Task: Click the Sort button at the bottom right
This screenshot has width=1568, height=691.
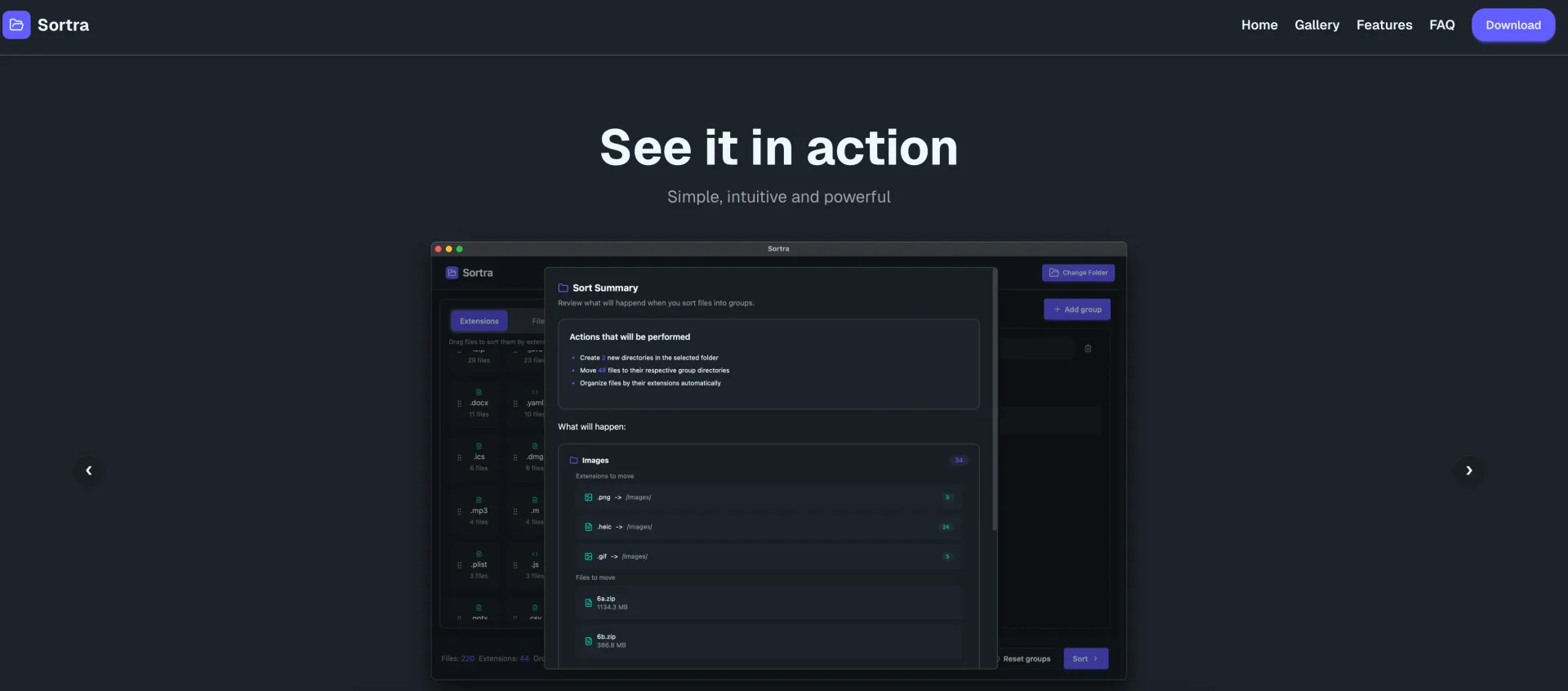Action: click(1085, 658)
